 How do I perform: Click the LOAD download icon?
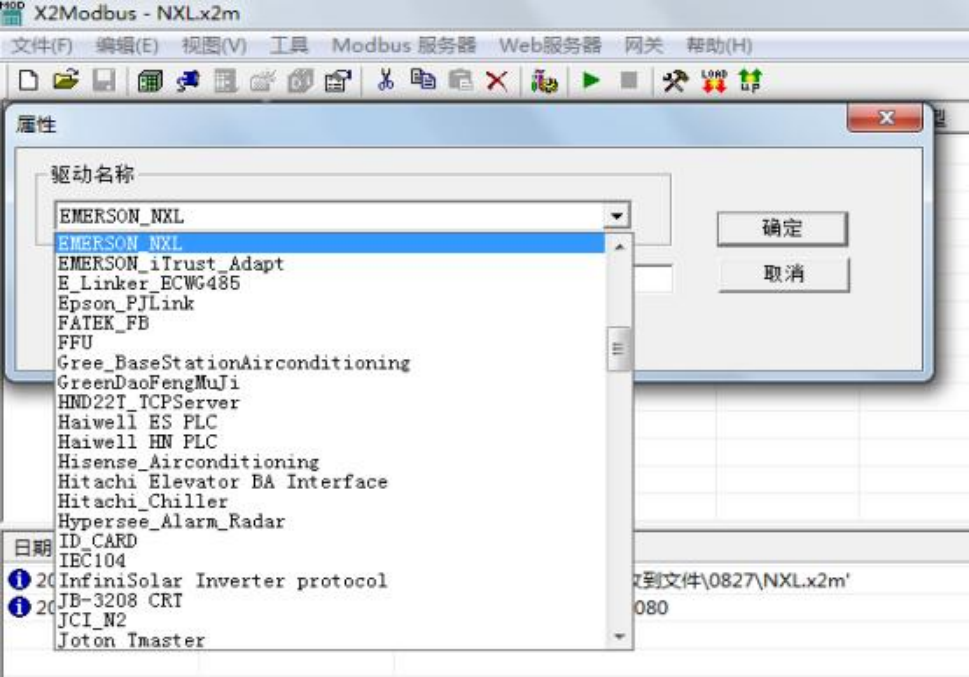point(714,81)
